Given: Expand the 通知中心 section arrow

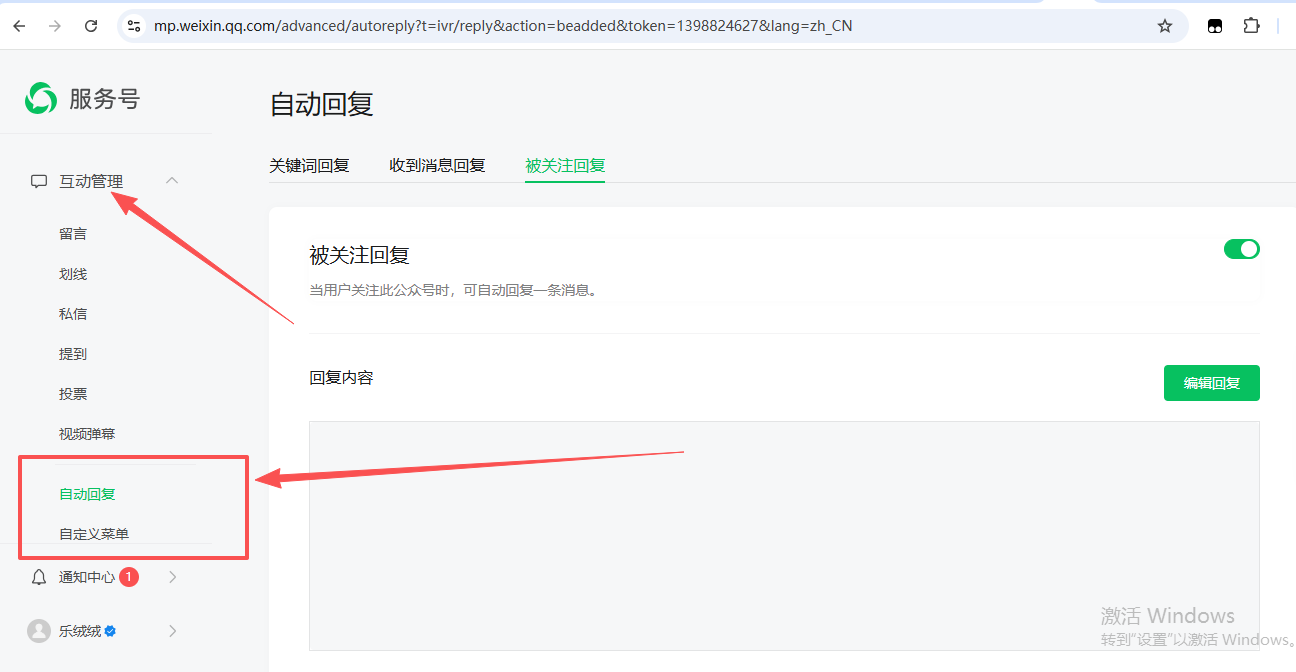Looking at the screenshot, I should pyautogui.click(x=172, y=577).
